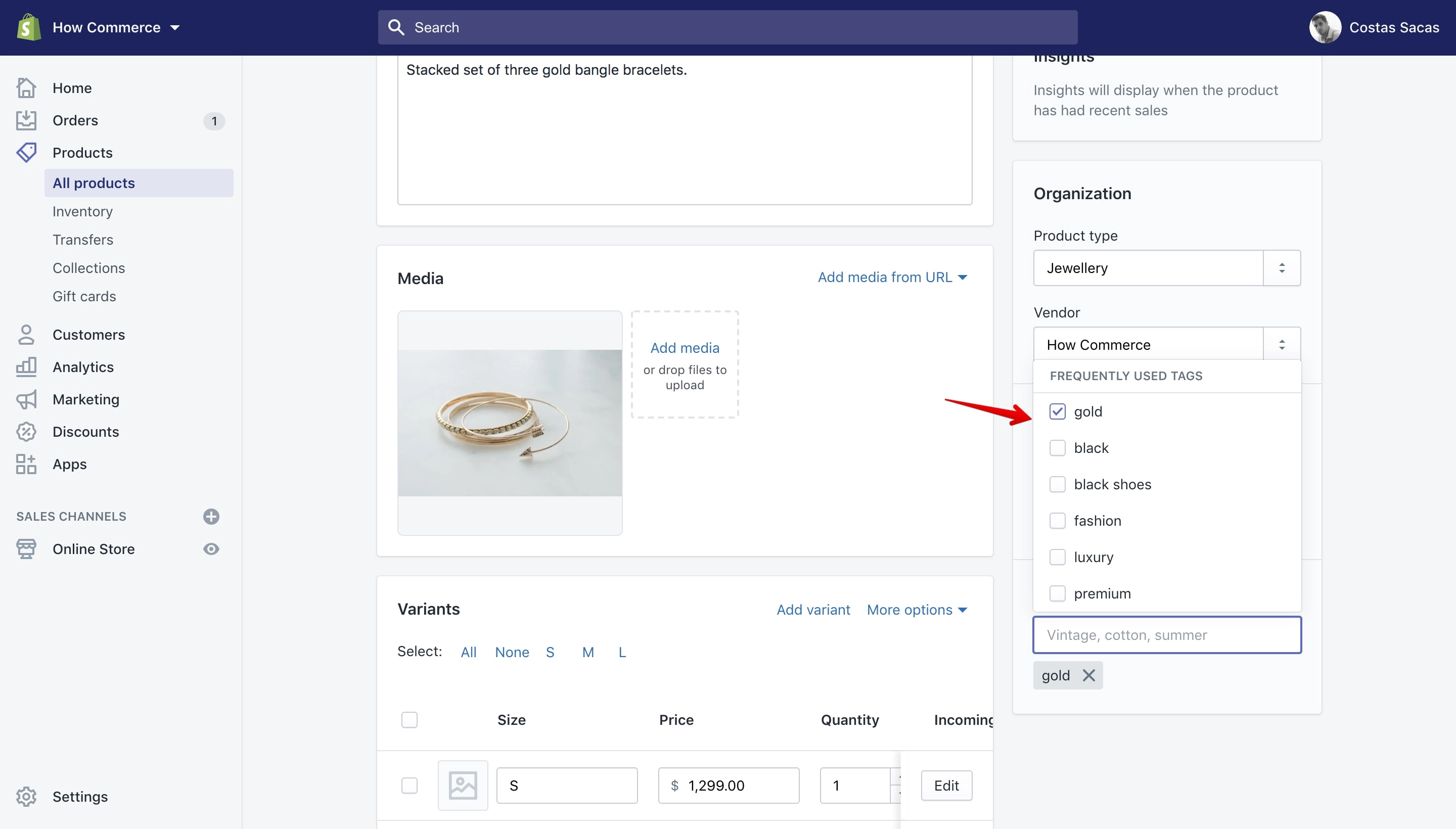1456x829 pixels.
Task: Click the Discounts percent badge icon
Action: tap(26, 432)
